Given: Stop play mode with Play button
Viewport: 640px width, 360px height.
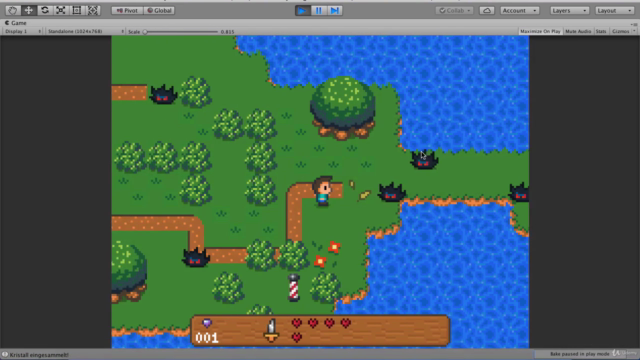Looking at the screenshot, I should tap(302, 11).
